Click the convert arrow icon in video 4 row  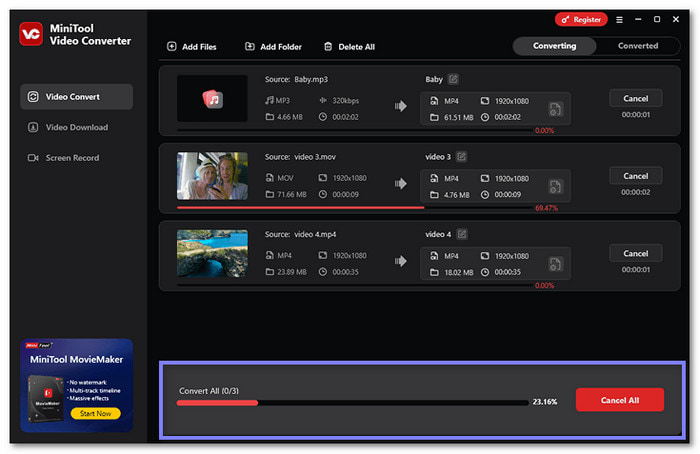(400, 261)
